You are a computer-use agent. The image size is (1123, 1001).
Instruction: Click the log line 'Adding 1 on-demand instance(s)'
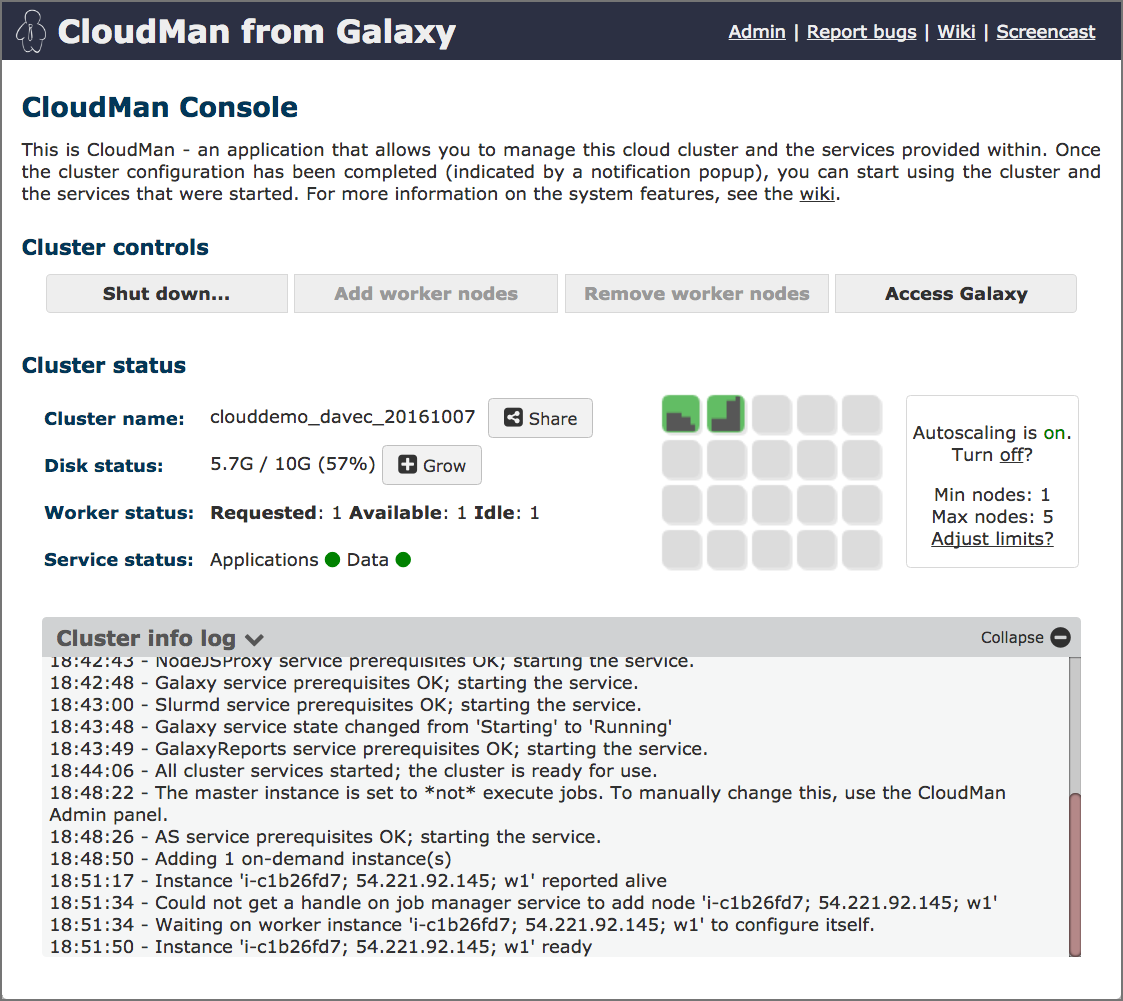coord(251,859)
